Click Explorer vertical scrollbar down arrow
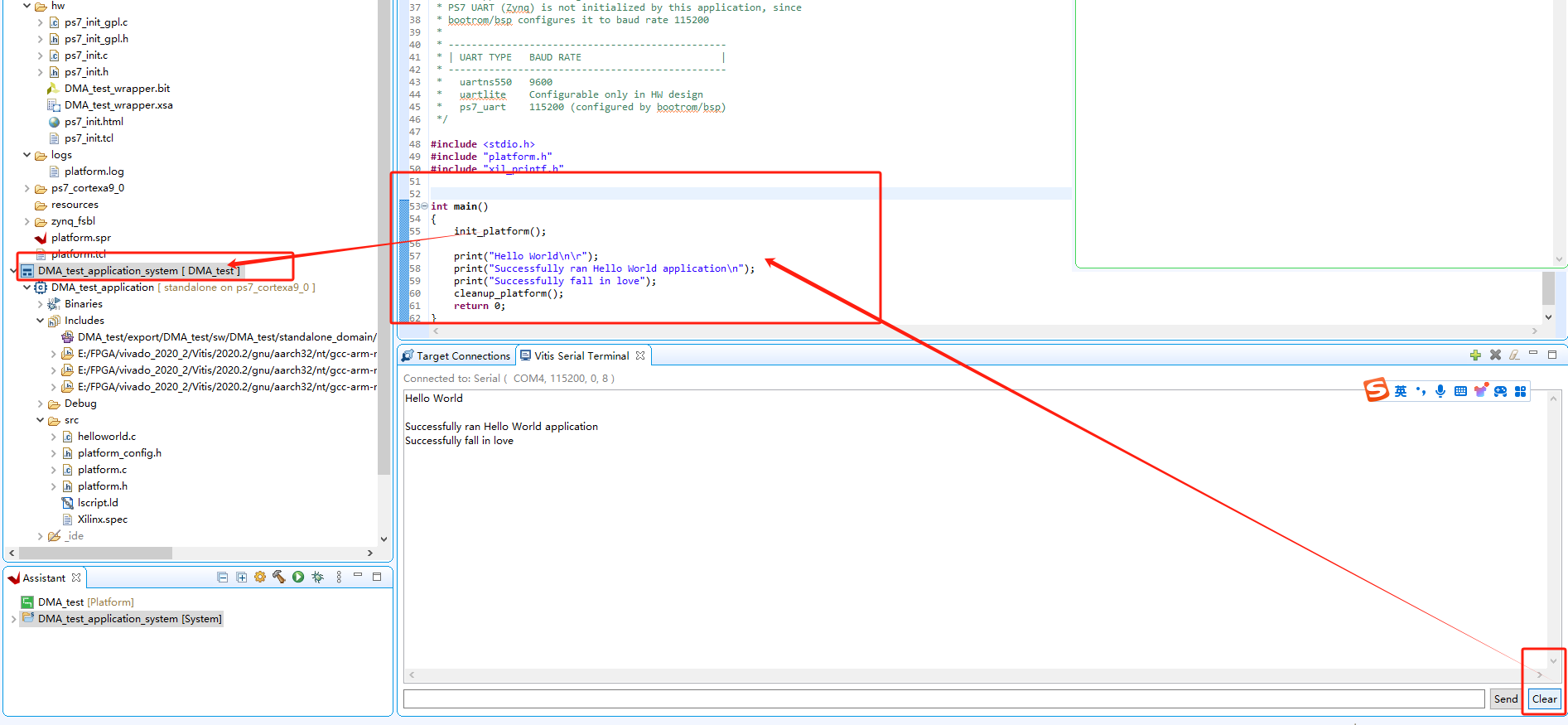 (x=384, y=539)
